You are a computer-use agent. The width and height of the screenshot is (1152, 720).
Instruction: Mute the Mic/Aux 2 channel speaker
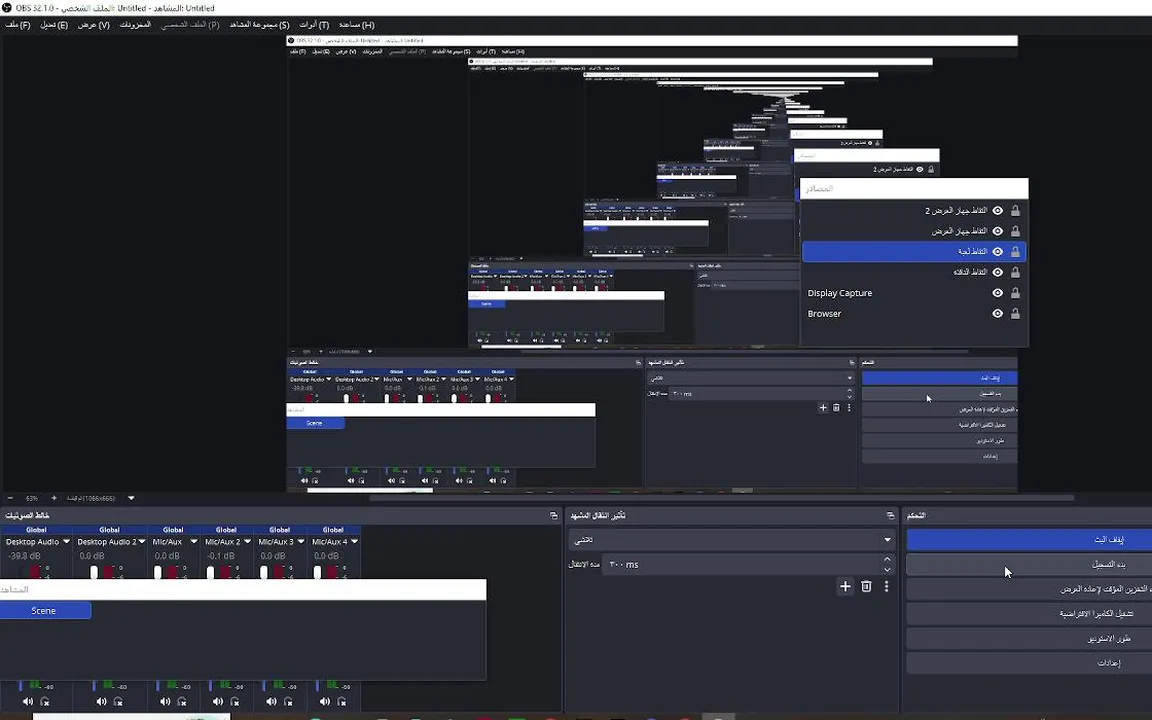click(x=218, y=702)
